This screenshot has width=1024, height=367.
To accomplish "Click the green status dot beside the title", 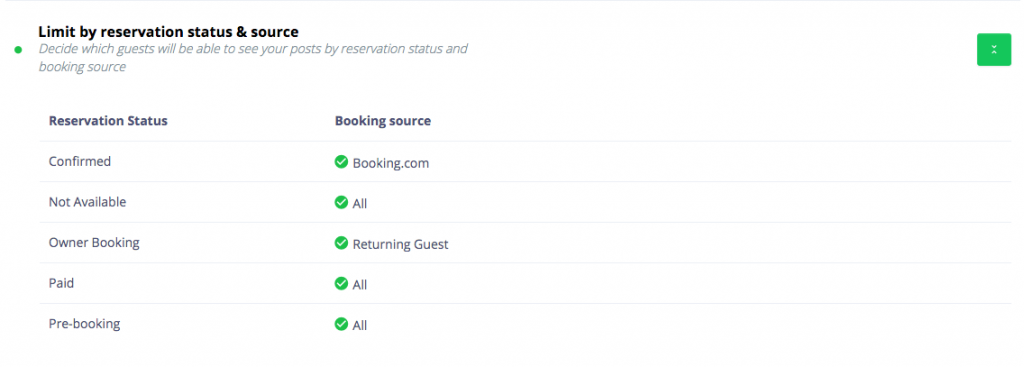I will [x=18, y=50].
